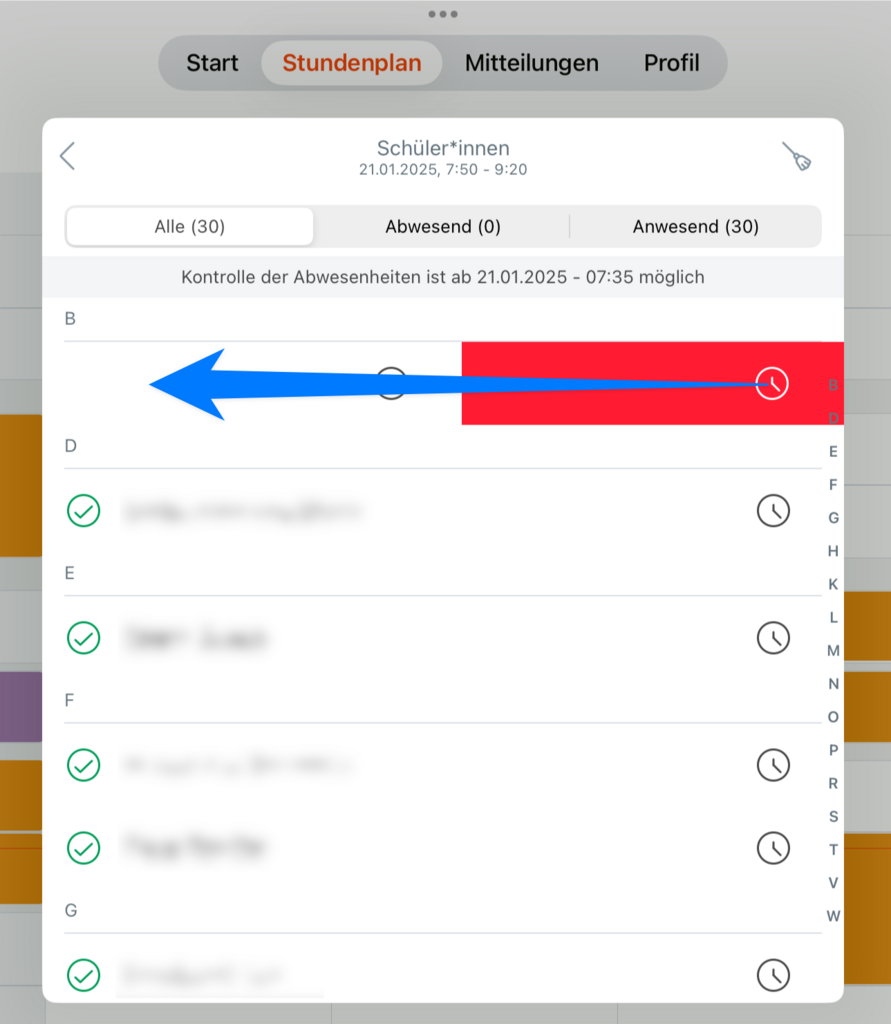Click the clock icon for student under G
The image size is (891, 1024).
coord(773,976)
